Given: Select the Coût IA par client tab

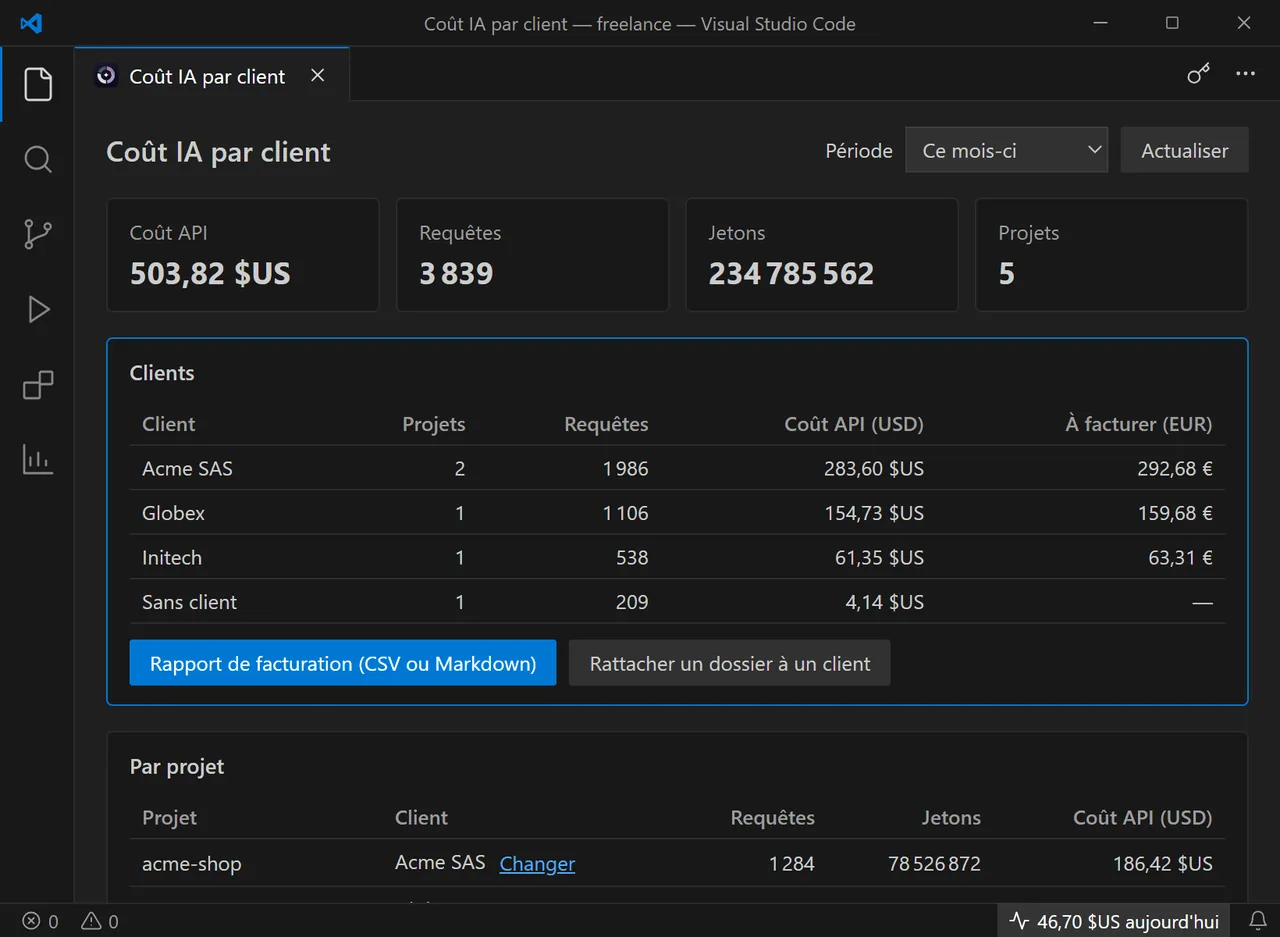Looking at the screenshot, I should [212, 76].
